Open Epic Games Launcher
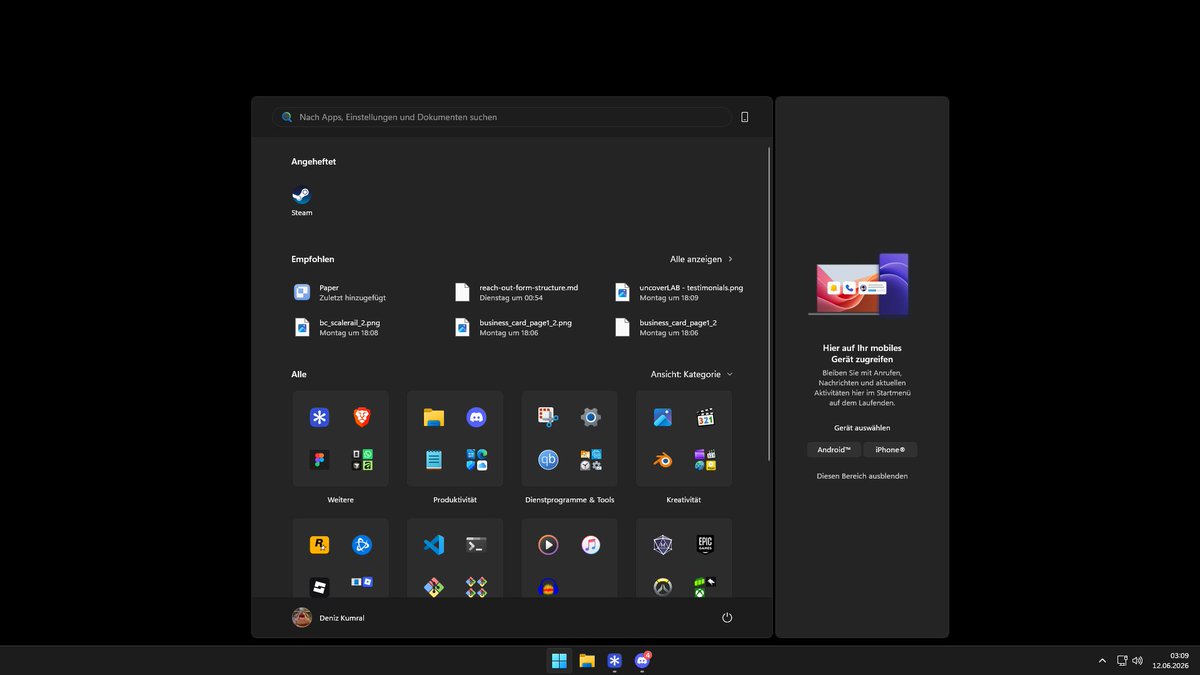This screenshot has width=1200, height=675. 705,545
